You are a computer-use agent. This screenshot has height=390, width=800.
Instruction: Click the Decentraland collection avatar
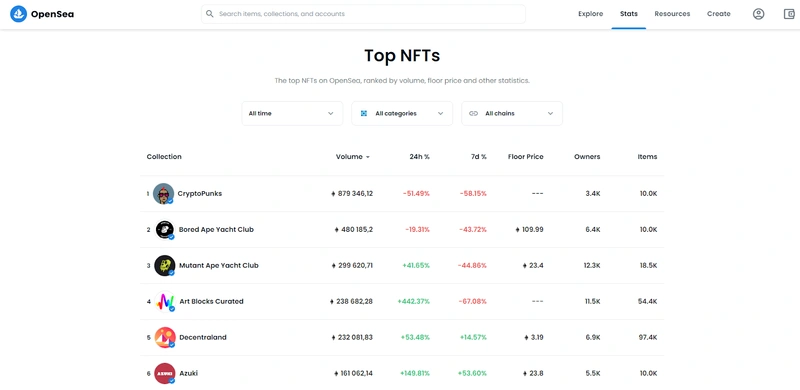[x=164, y=337]
